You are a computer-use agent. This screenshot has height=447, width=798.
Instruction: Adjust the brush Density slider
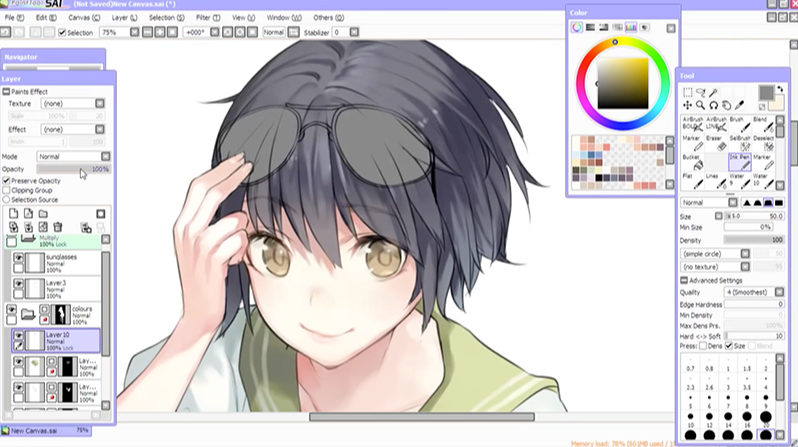click(x=754, y=240)
